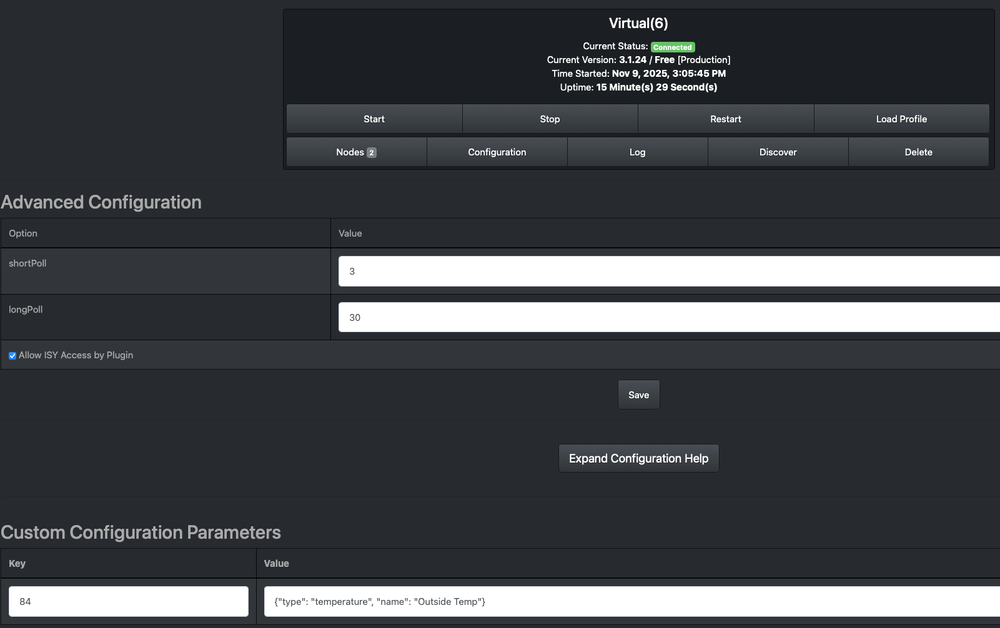
Task: Disable Allow ISY Access by Plugin
Action: point(11,355)
